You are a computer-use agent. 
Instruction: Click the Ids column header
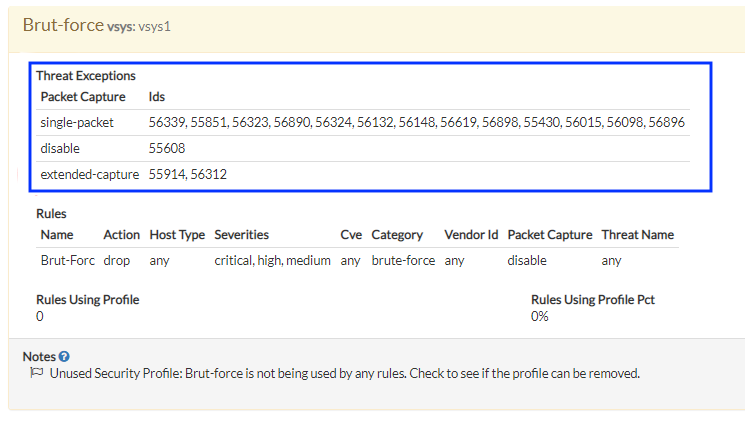(157, 97)
